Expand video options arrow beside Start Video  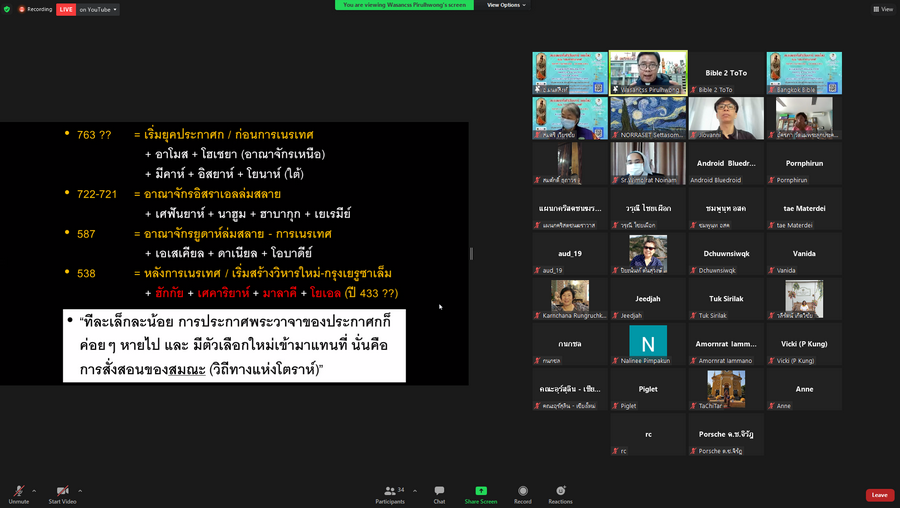(80, 491)
